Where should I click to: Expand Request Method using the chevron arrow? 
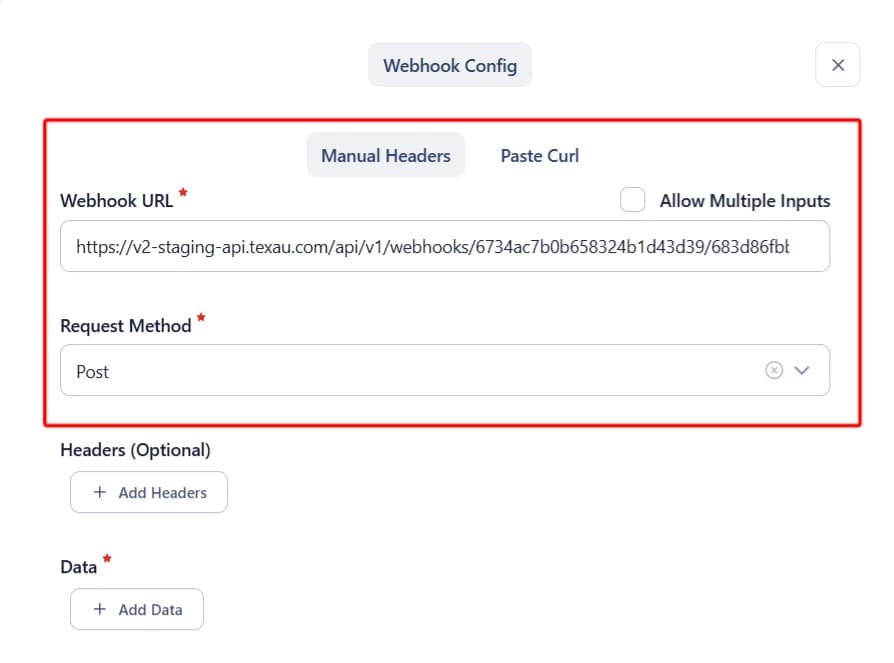tap(802, 371)
